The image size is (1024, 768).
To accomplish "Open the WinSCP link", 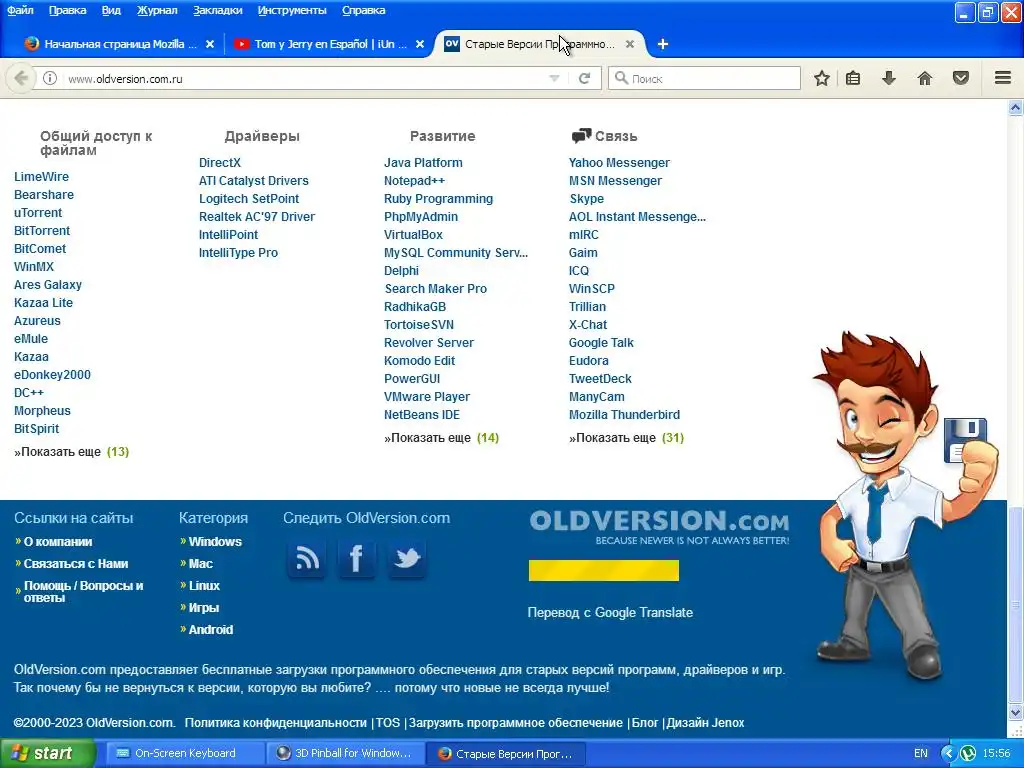I will [592, 289].
